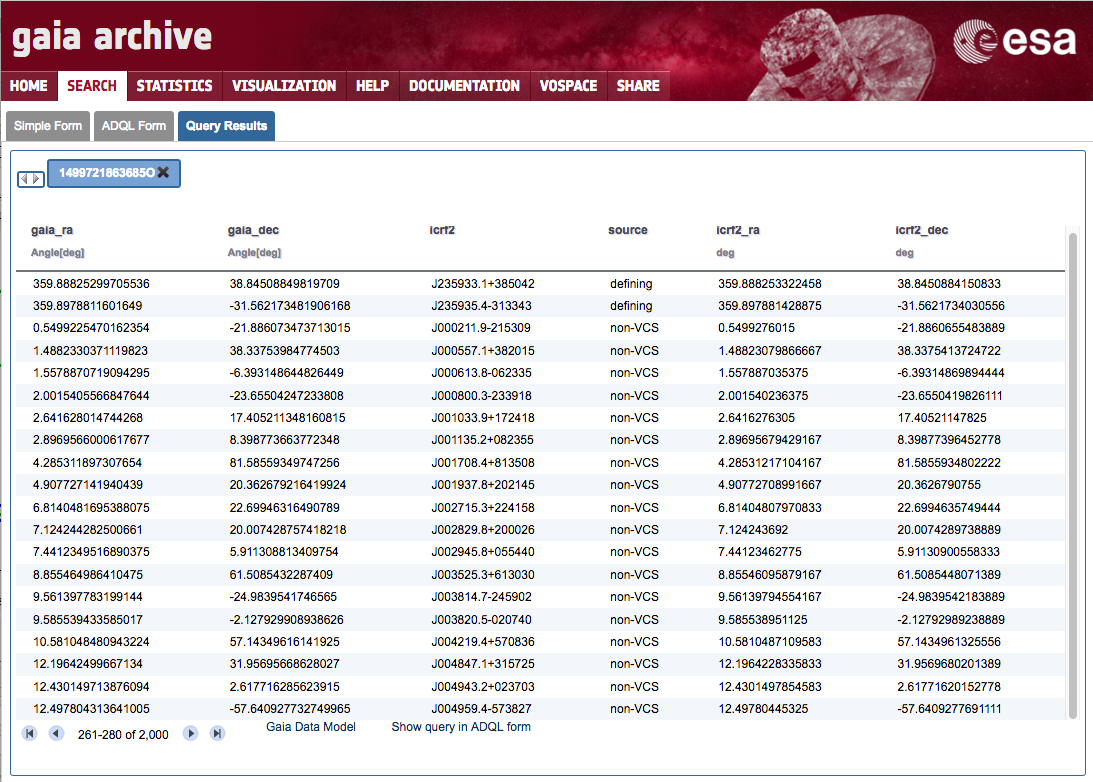1093x782 pixels.
Task: Select cell J002945.8+055440
Action: click(483, 552)
